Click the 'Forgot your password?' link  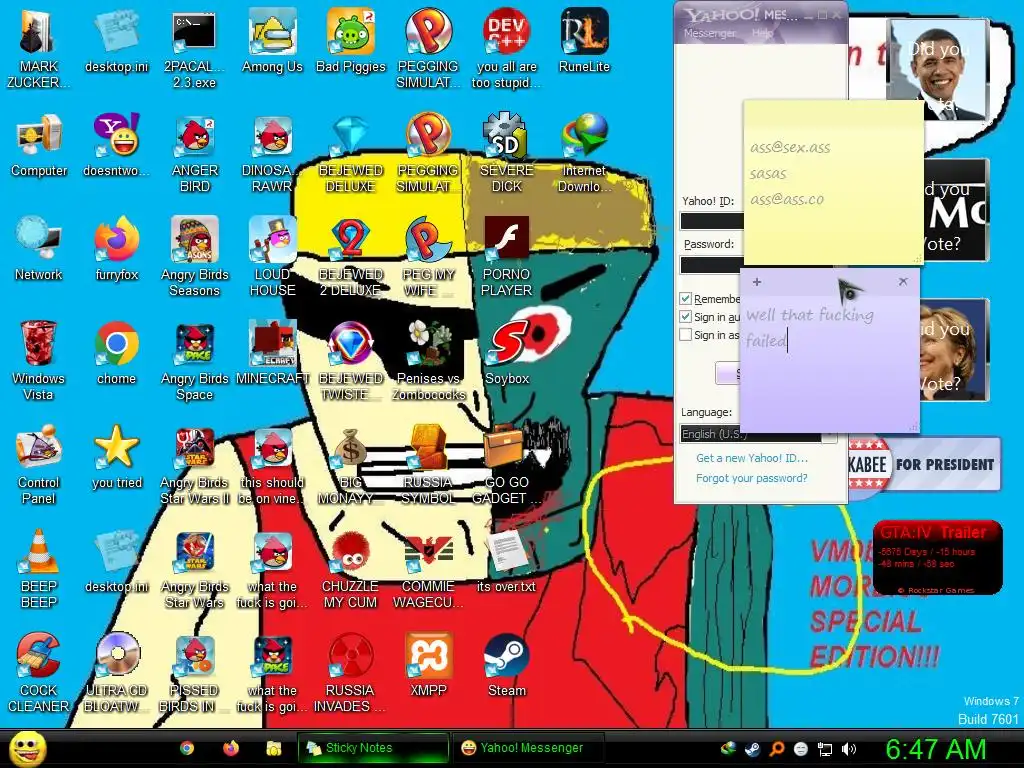tap(752, 478)
